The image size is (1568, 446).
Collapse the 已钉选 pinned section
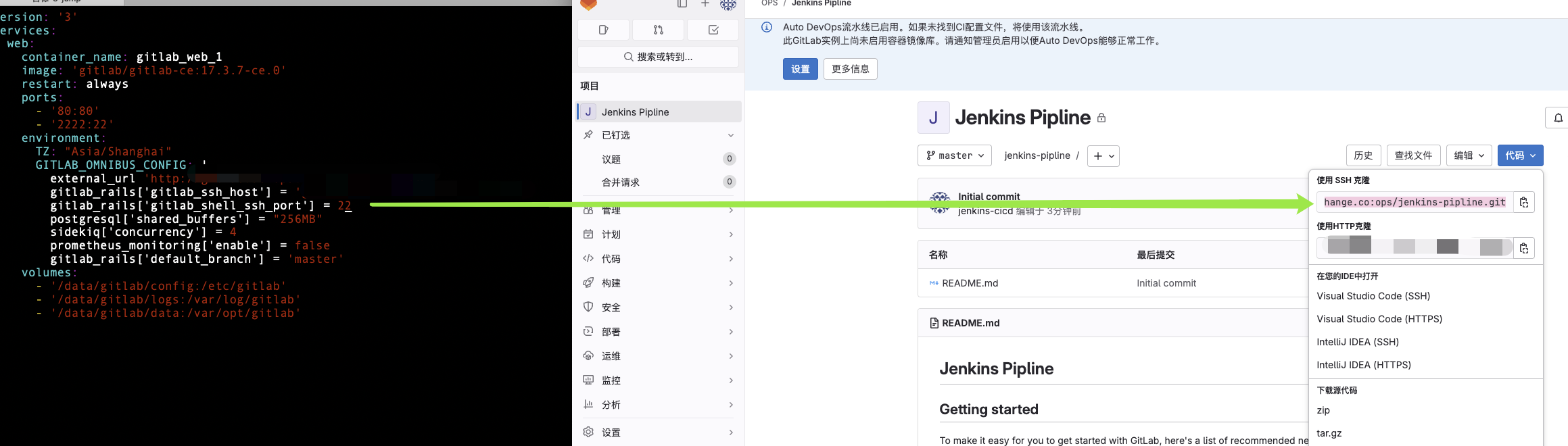click(730, 135)
